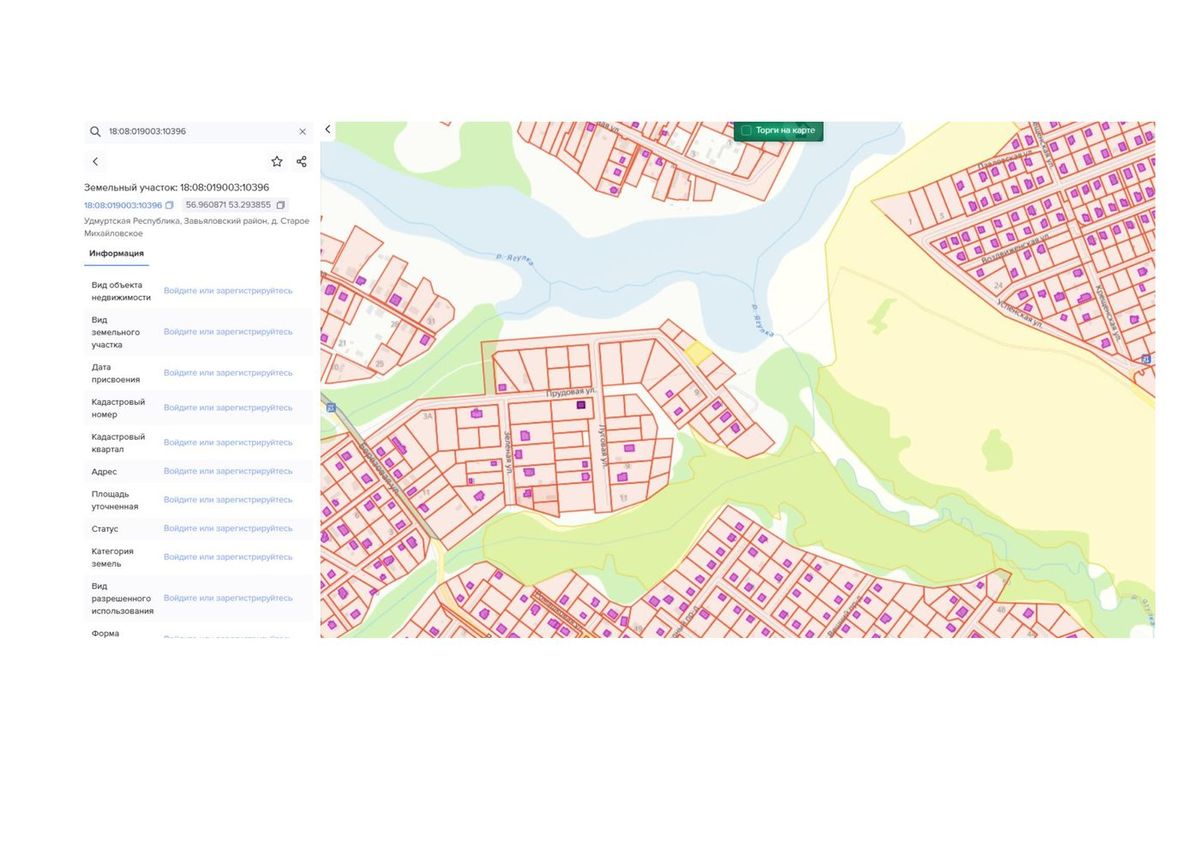Go back using the left arrow under search
1200x849 pixels.
[x=95, y=161]
